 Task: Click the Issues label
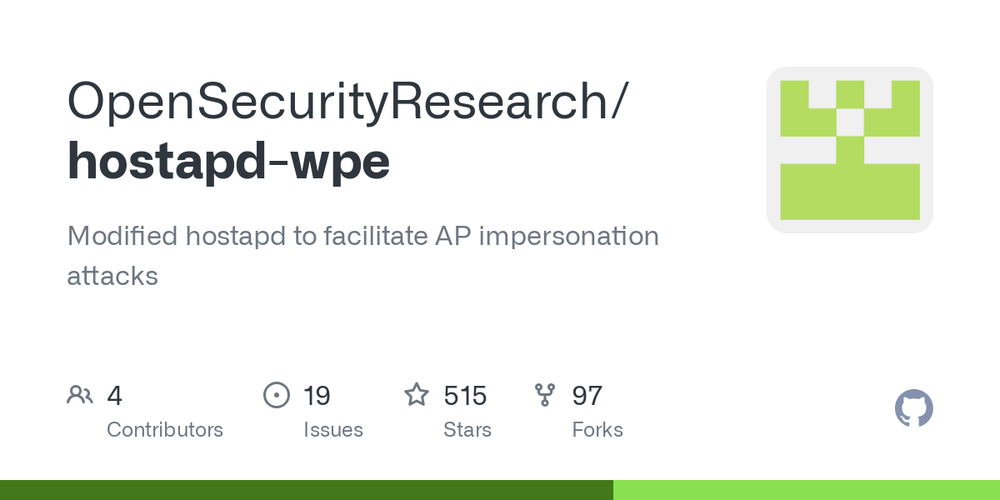coord(333,430)
